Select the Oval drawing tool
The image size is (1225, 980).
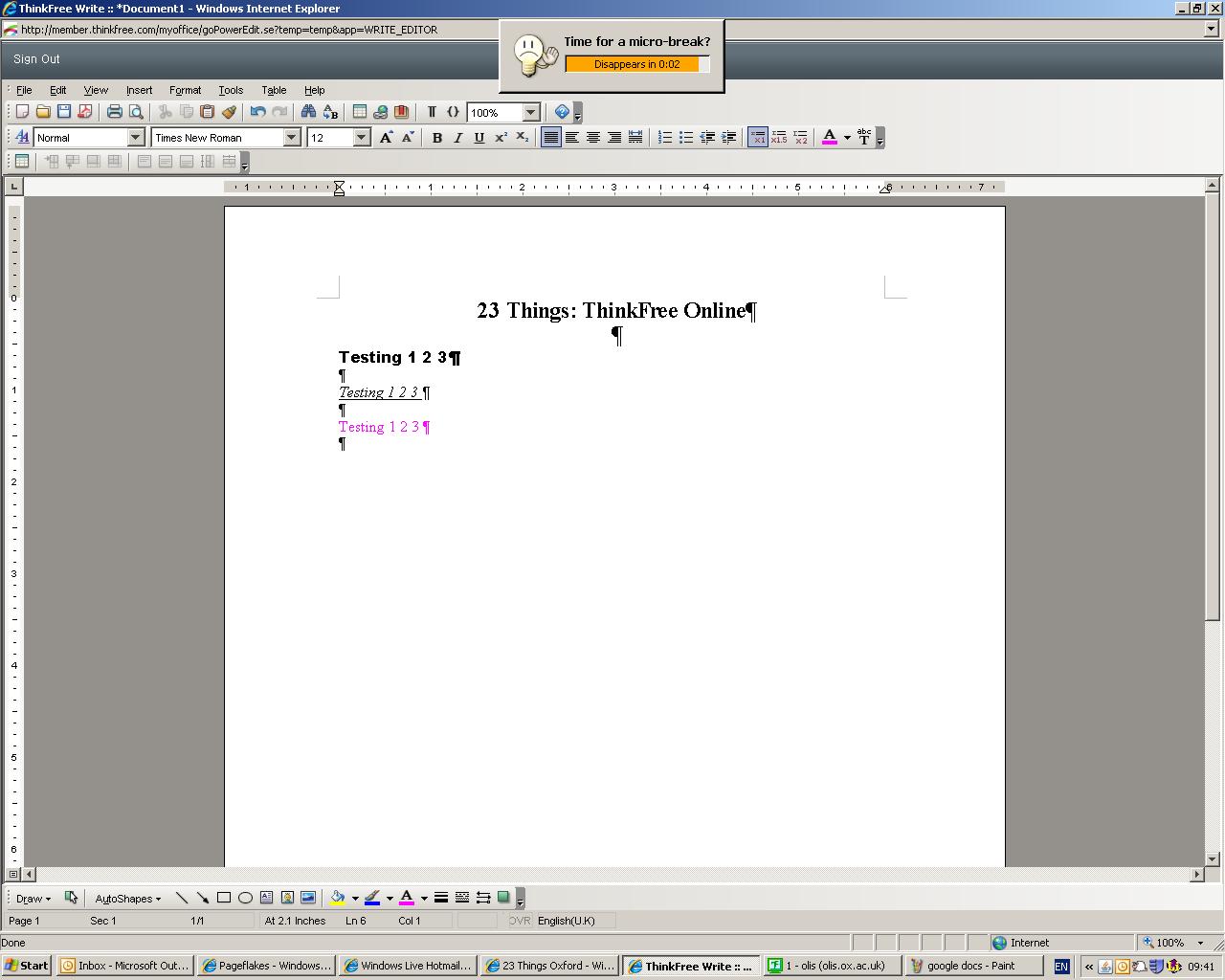[245, 898]
